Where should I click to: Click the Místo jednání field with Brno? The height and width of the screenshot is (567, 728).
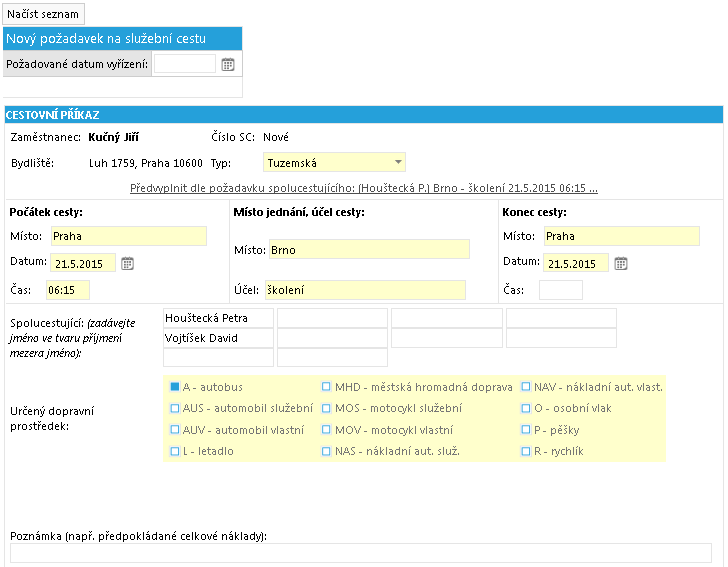pyautogui.click(x=369, y=249)
